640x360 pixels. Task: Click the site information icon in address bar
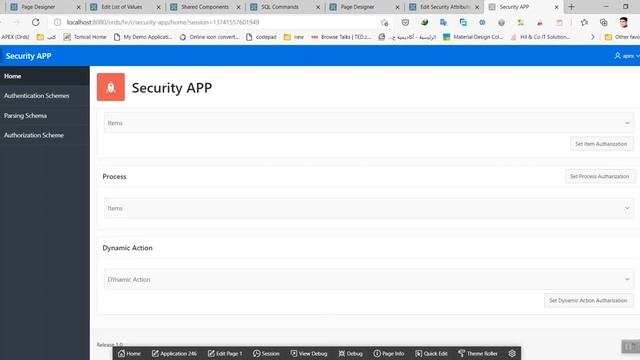tap(58, 22)
